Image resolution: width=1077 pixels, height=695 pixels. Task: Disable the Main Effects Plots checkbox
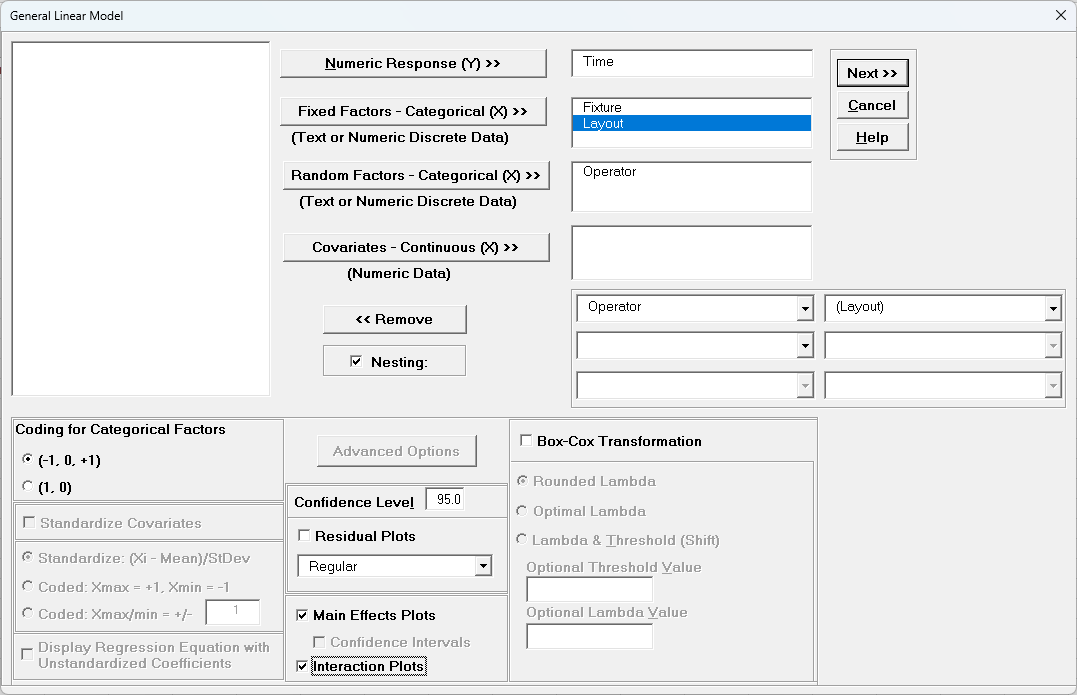coord(303,614)
